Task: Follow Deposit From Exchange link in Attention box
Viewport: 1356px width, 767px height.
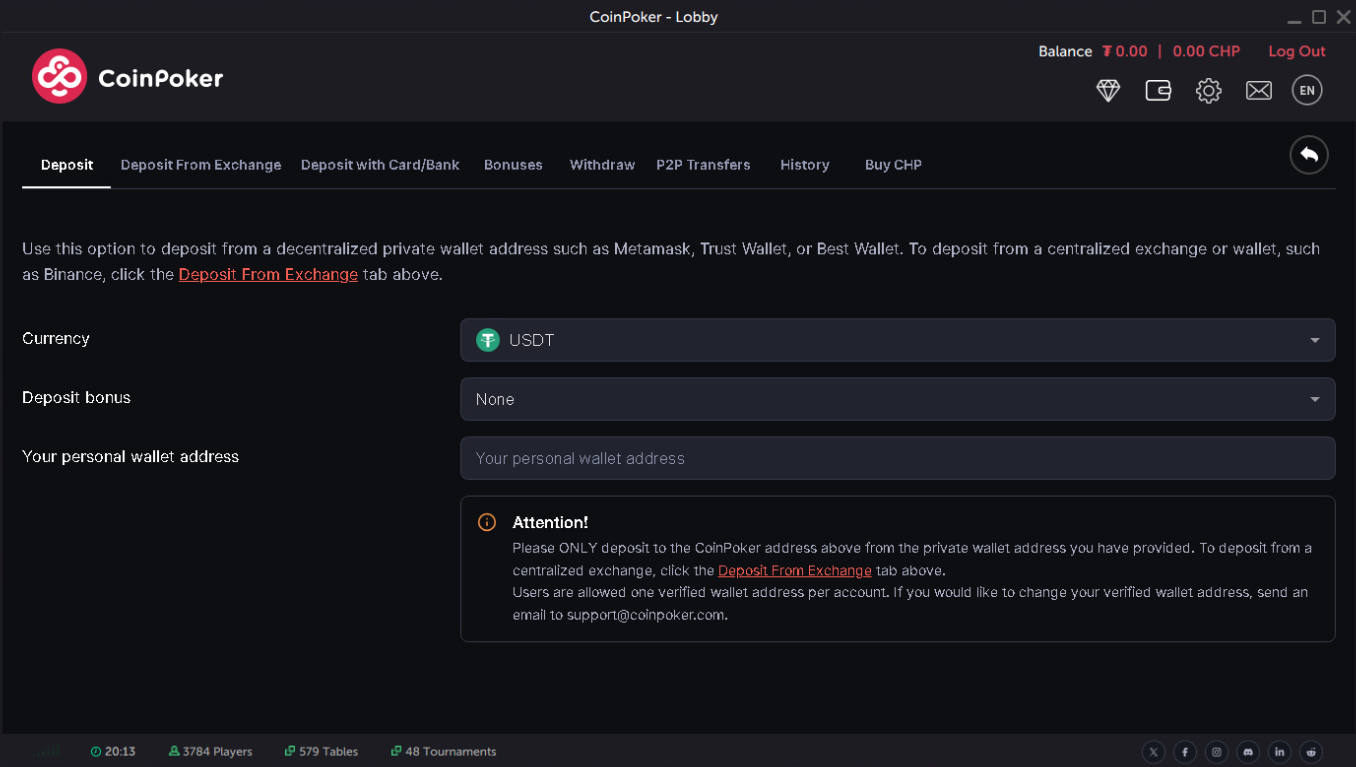Action: pyautogui.click(x=795, y=570)
